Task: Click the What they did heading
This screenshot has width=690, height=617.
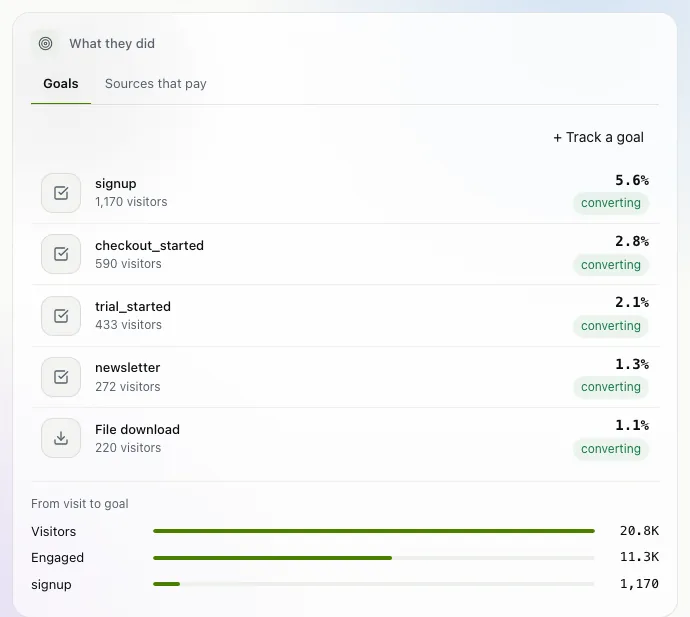Action: tap(112, 44)
